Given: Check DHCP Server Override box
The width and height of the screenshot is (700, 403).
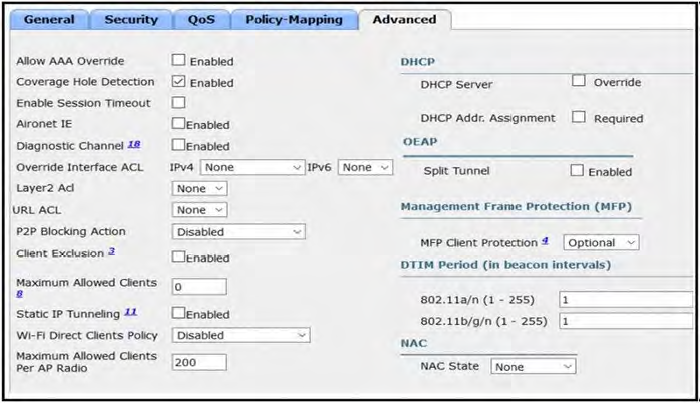Looking at the screenshot, I should click(x=578, y=81).
